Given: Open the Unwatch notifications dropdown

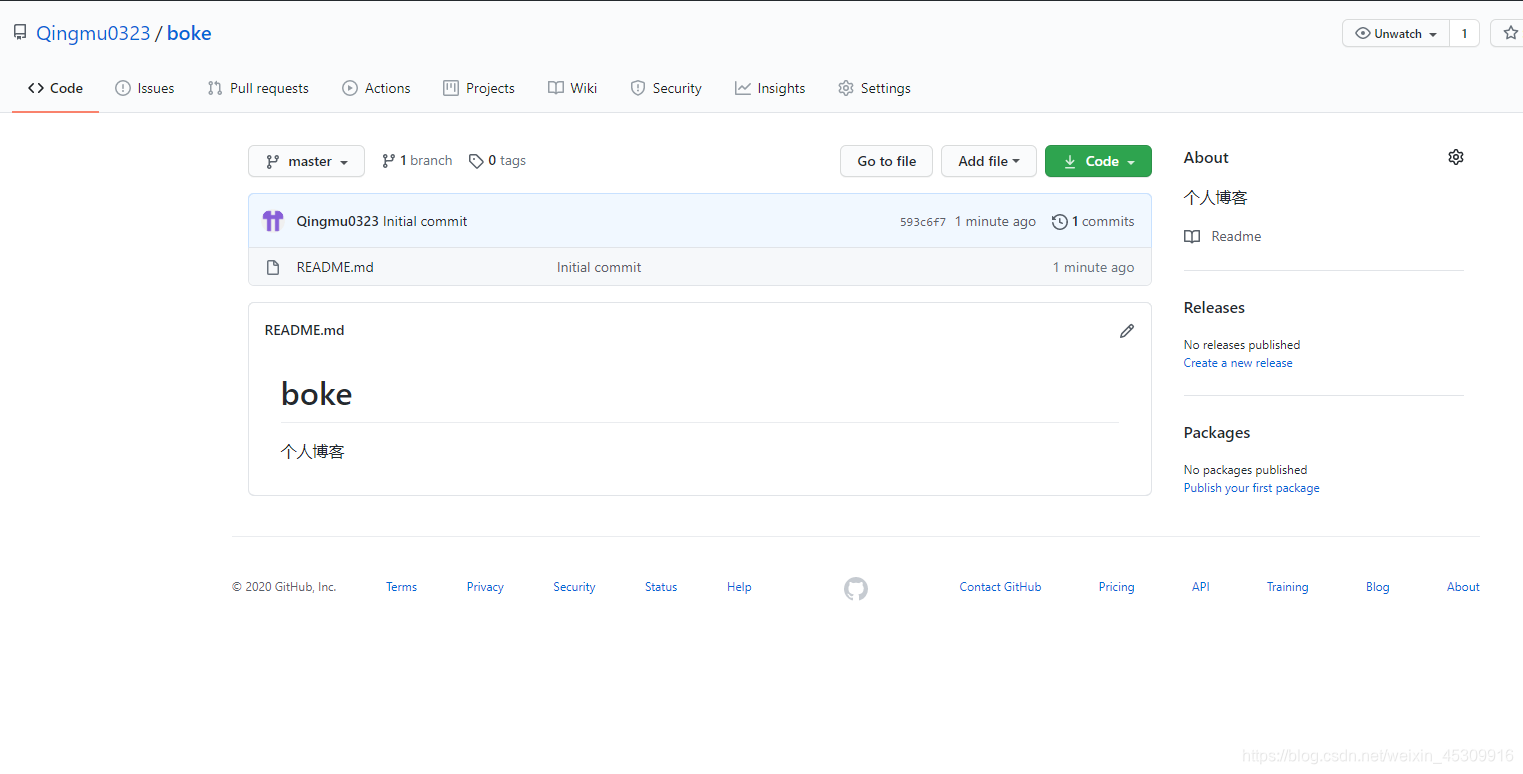Looking at the screenshot, I should pyautogui.click(x=1395, y=33).
